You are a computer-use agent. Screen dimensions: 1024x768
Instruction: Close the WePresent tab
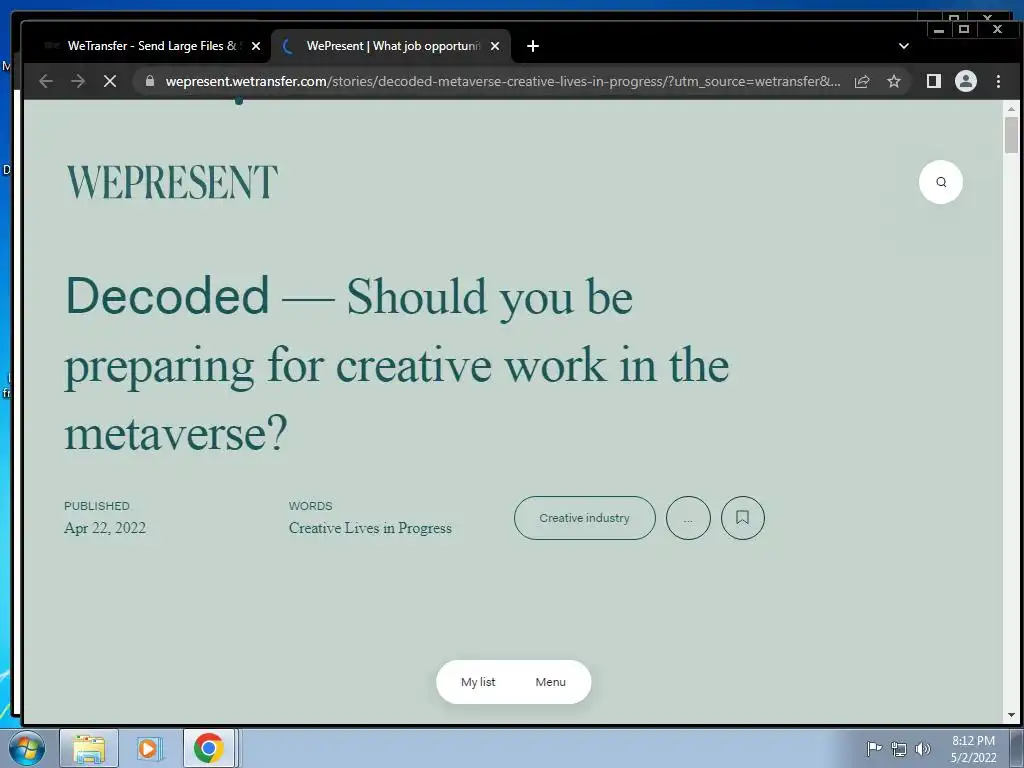(x=495, y=46)
